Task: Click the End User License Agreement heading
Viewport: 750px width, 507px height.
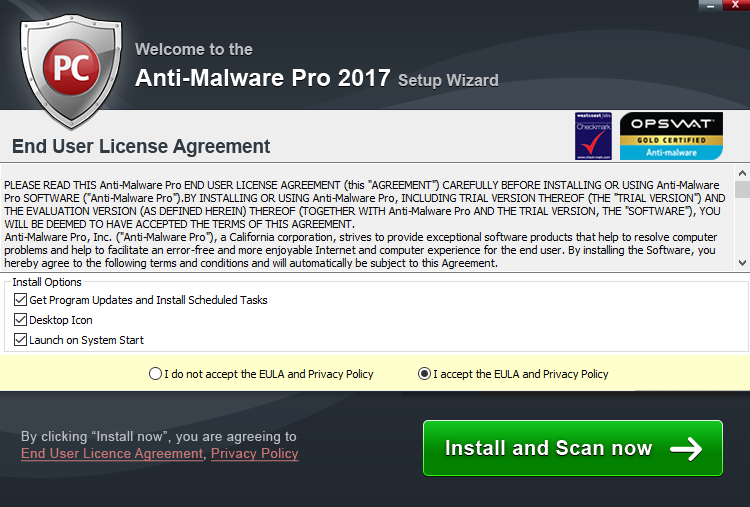Action: pyautogui.click(x=141, y=147)
